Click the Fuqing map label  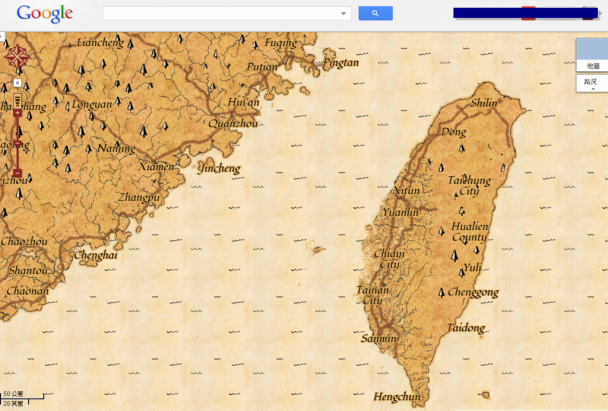point(280,43)
